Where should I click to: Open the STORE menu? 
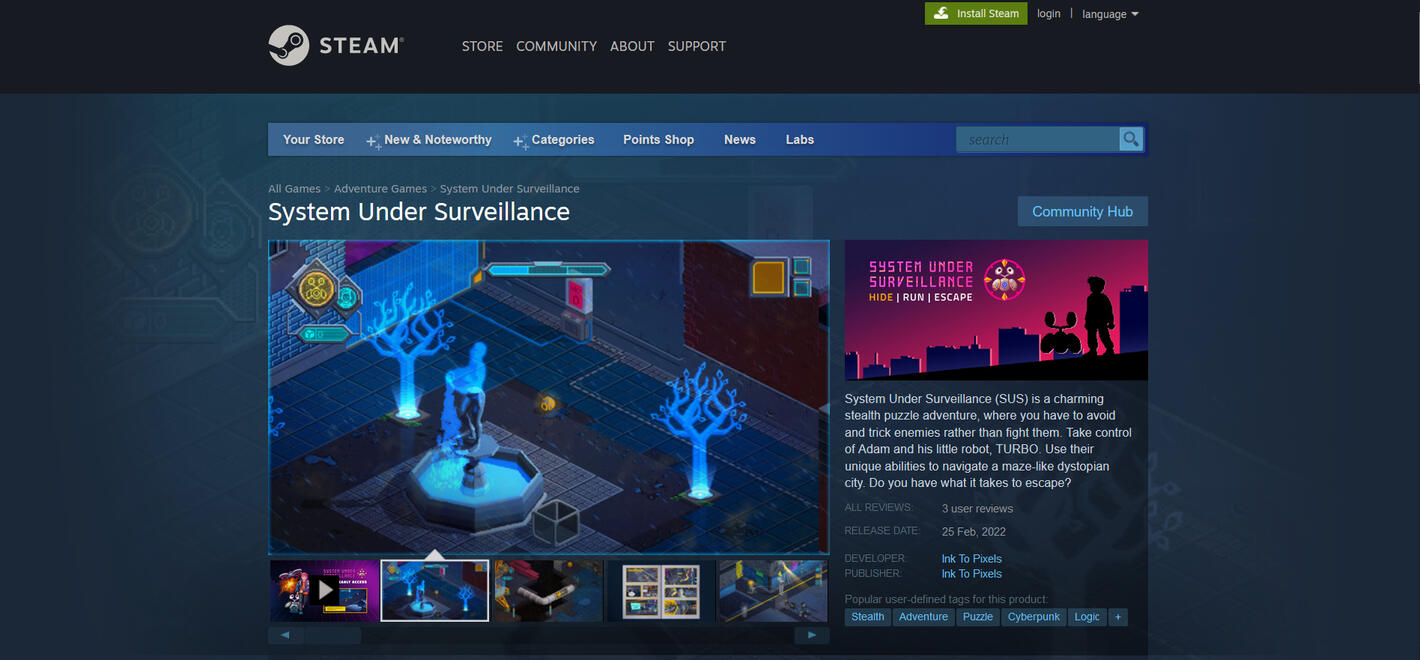(x=482, y=46)
